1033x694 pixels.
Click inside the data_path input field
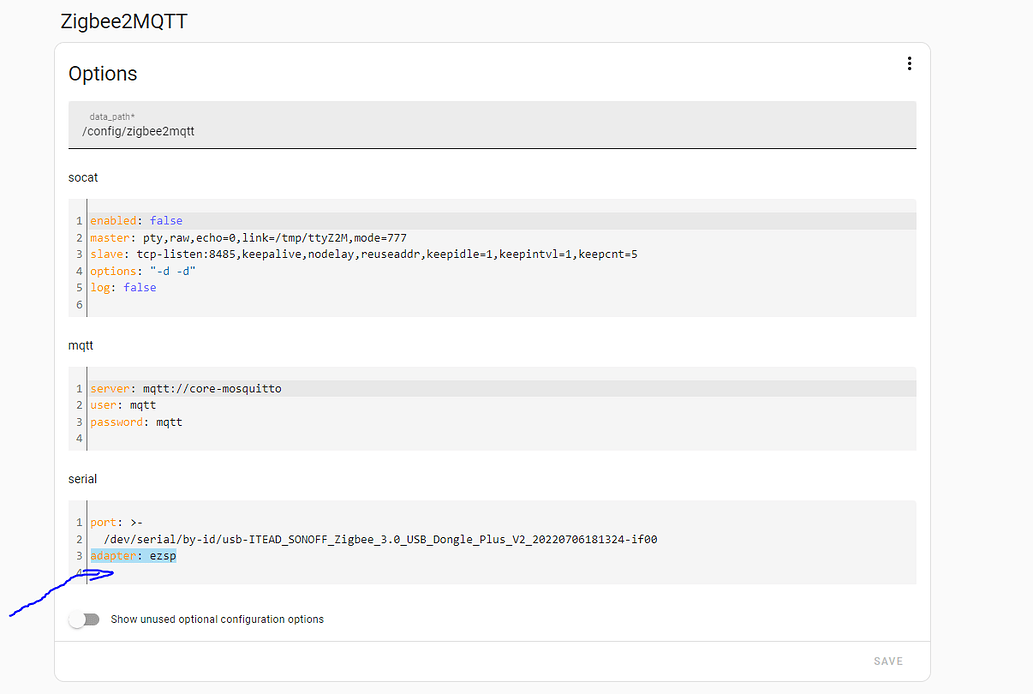point(300,131)
